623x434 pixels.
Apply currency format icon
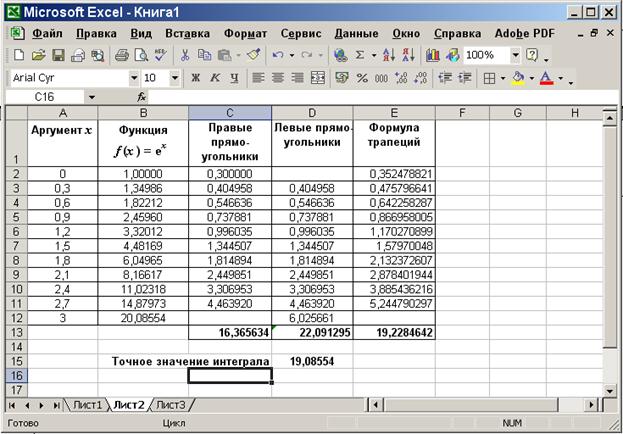pyautogui.click(x=342, y=78)
